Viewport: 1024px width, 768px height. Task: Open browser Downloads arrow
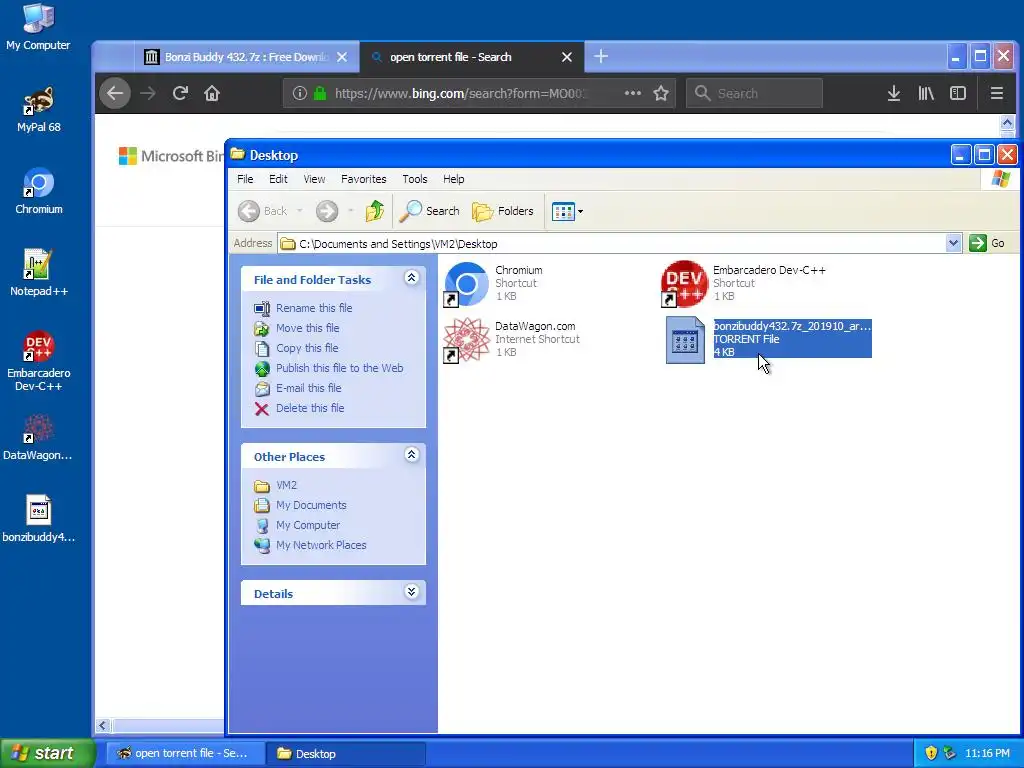tap(894, 93)
